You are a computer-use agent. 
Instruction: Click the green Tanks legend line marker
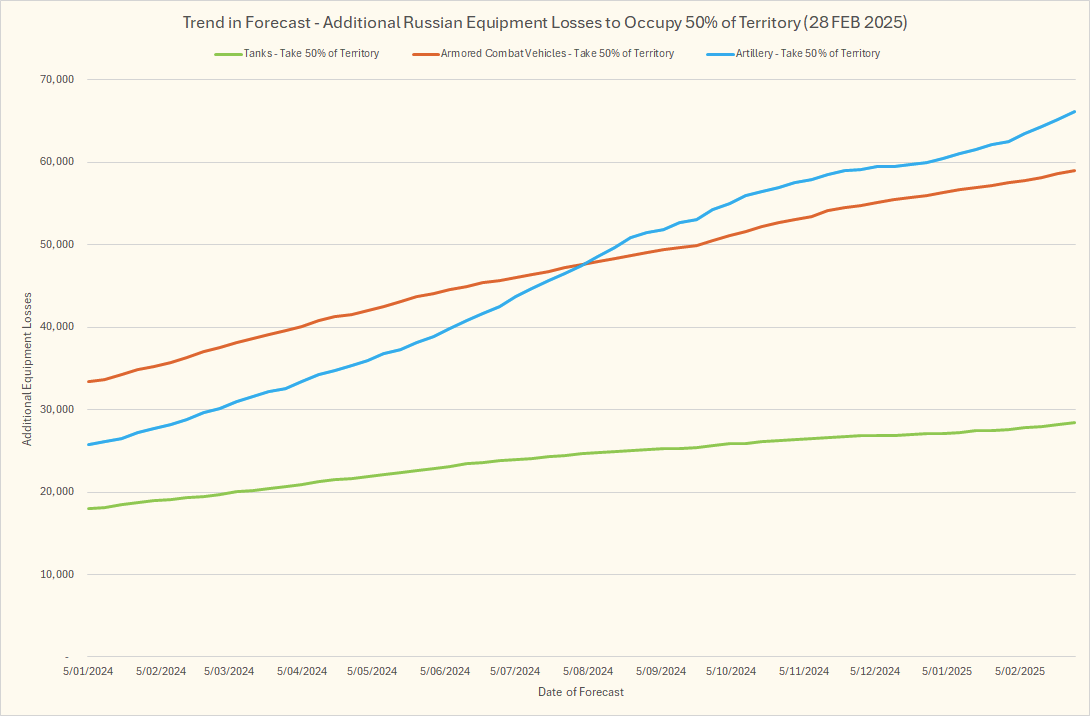pyautogui.click(x=228, y=54)
